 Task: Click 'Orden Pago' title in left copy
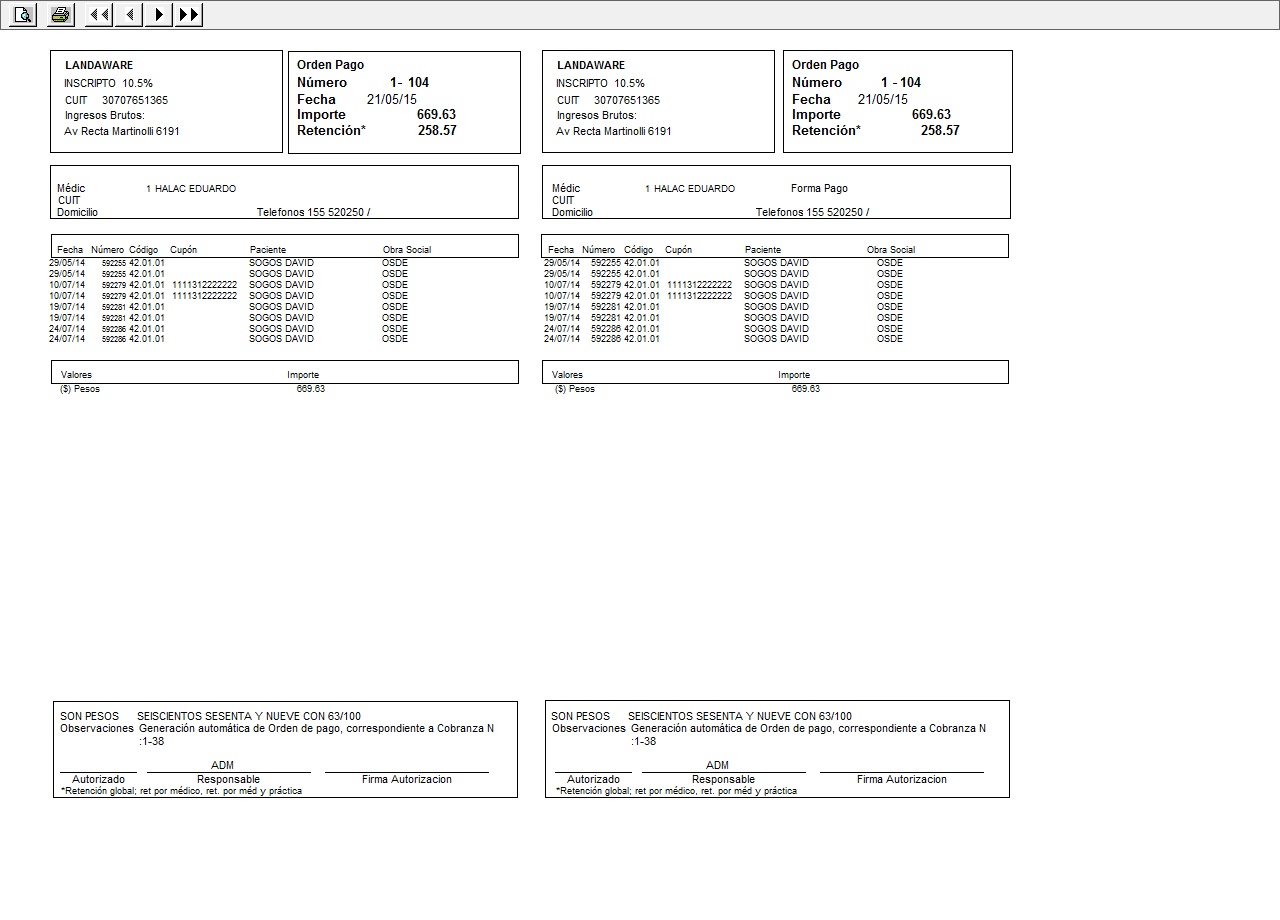[330, 65]
